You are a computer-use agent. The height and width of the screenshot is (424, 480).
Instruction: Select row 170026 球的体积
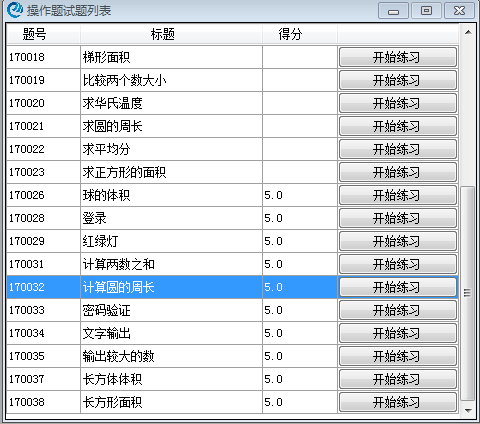[x=232, y=195]
